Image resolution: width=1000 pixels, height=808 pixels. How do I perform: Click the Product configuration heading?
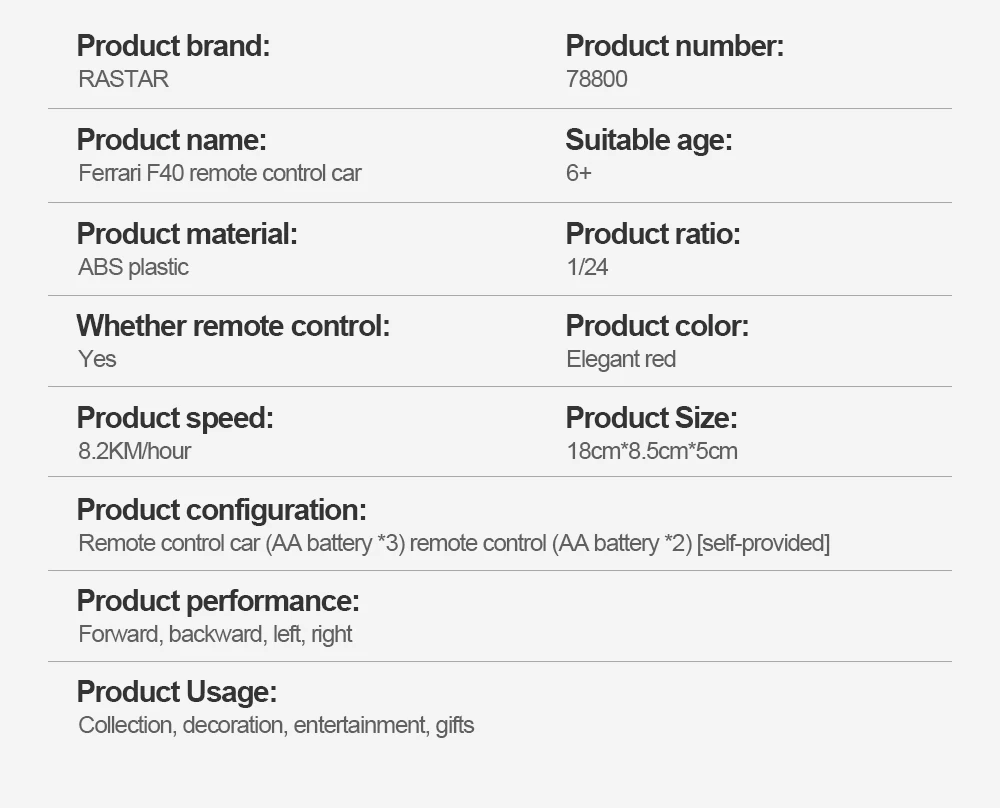pyautogui.click(x=222, y=510)
